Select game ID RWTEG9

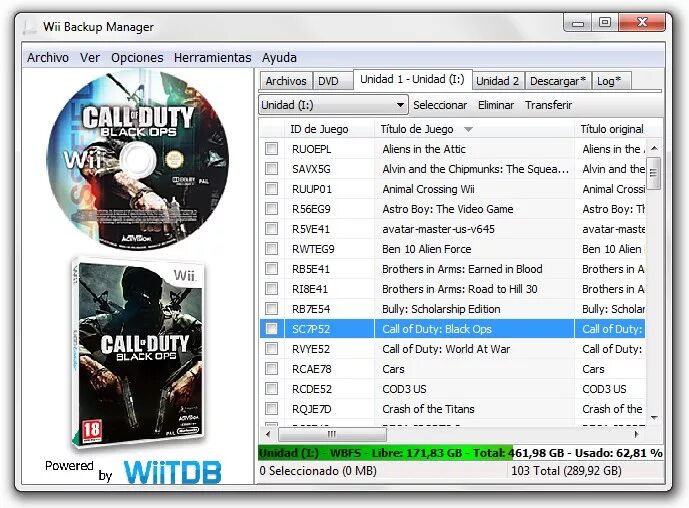313,249
